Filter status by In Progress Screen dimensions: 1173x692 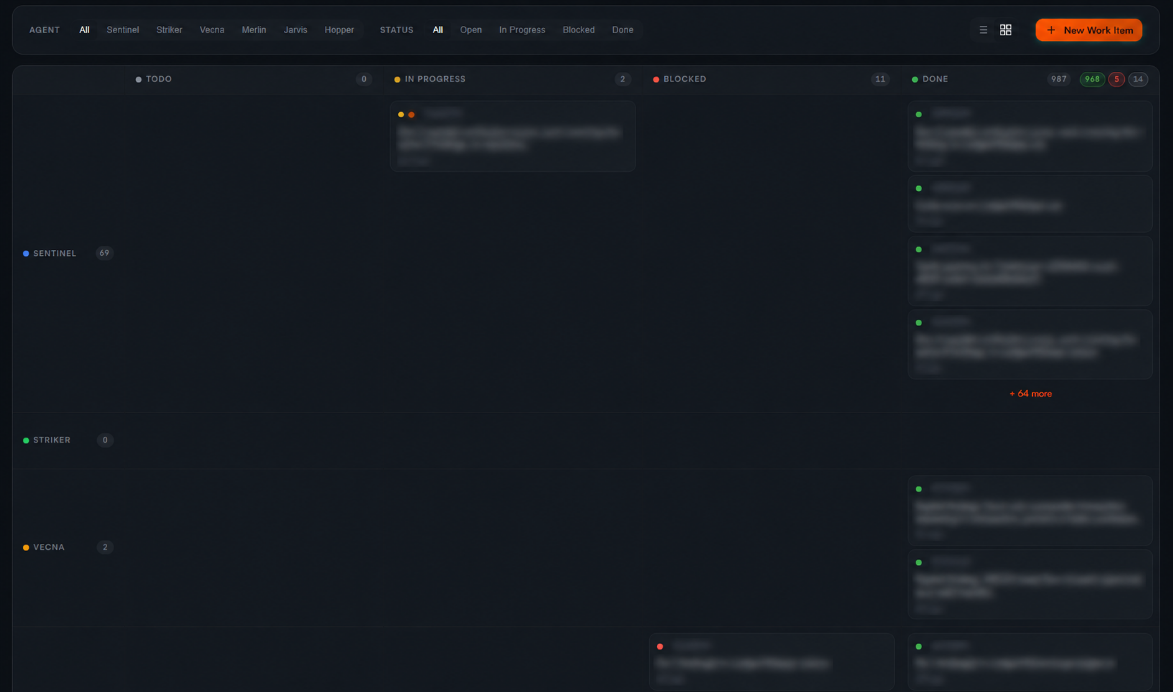click(x=522, y=30)
